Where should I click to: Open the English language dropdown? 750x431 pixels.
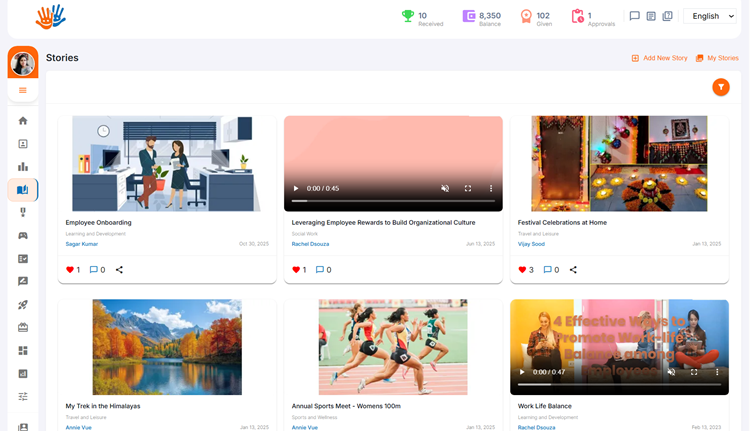712,16
